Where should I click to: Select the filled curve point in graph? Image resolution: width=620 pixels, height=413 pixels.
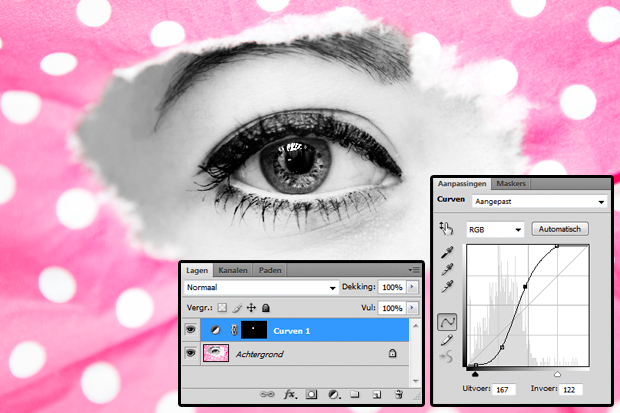pos(525,287)
